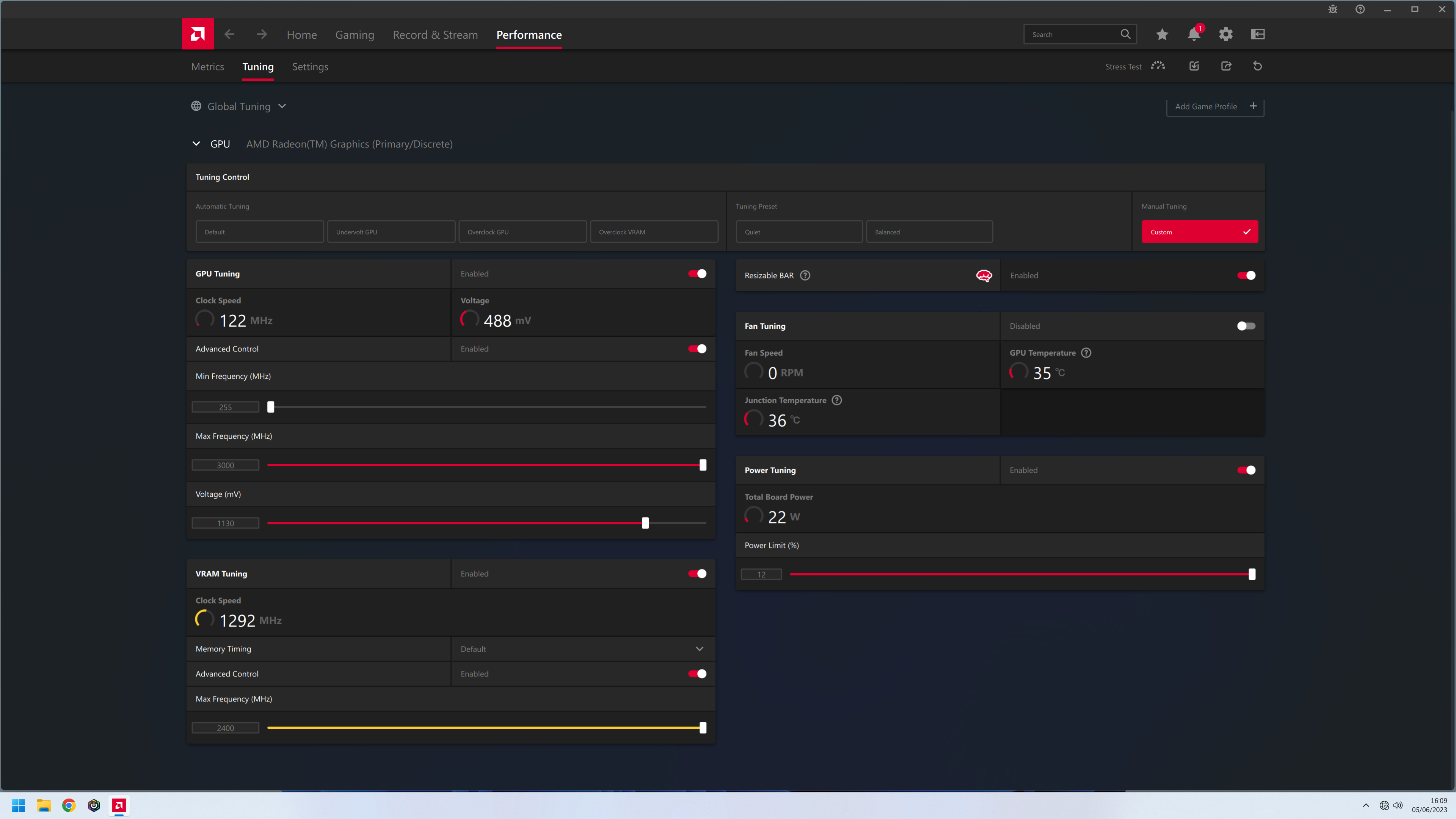This screenshot has height=819, width=1456.
Task: Toggle the sidebar panel icon
Action: pos(1257,35)
